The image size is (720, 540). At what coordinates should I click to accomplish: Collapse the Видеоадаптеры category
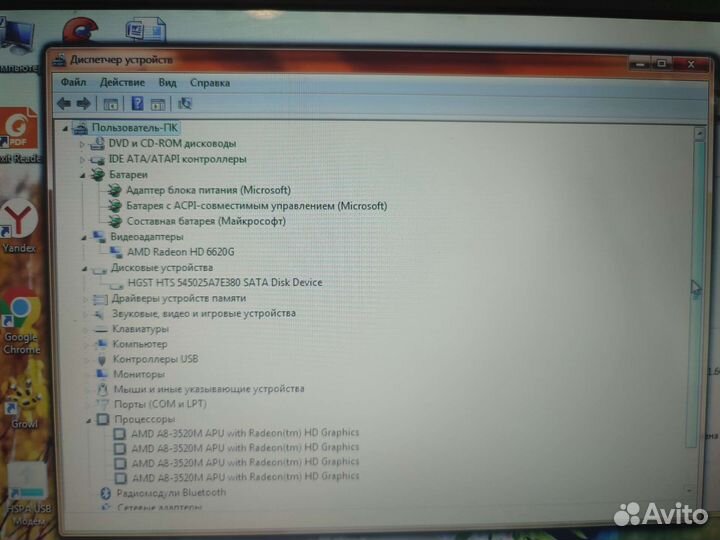pos(84,238)
